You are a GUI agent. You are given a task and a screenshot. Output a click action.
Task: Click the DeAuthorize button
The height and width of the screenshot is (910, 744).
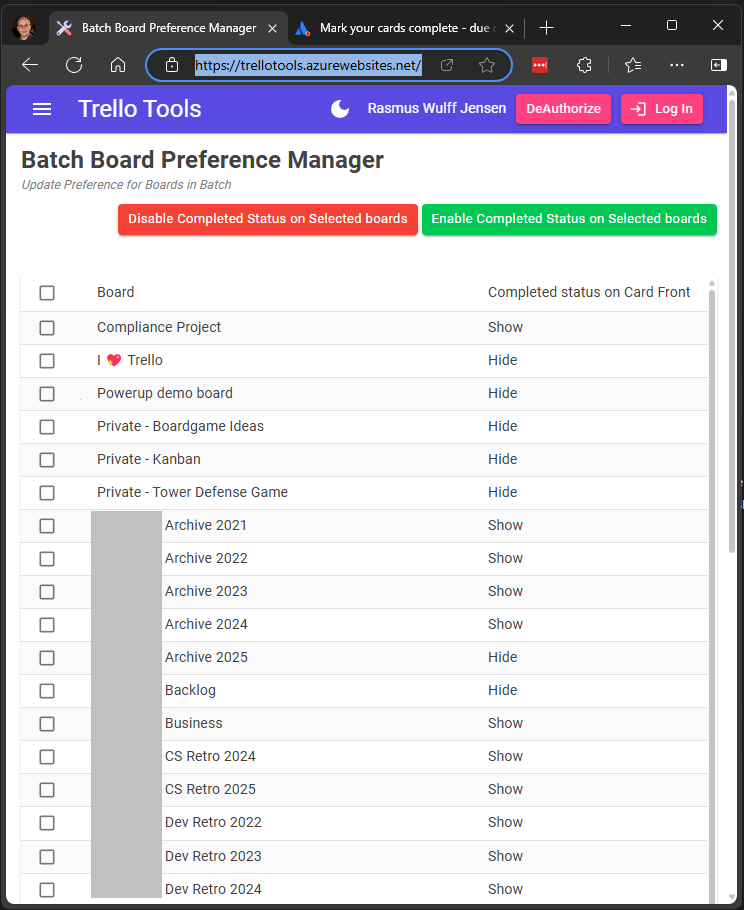(x=563, y=109)
